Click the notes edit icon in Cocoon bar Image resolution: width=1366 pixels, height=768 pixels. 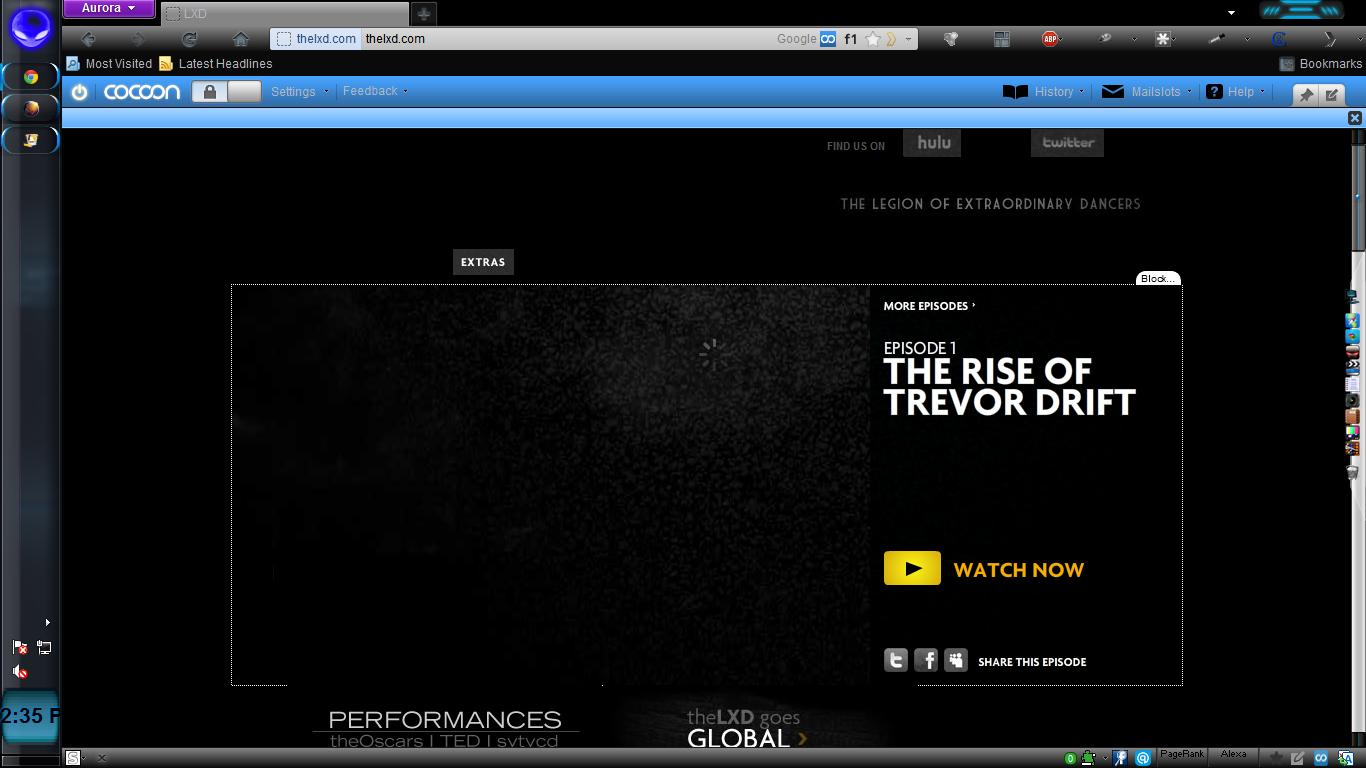point(1332,95)
